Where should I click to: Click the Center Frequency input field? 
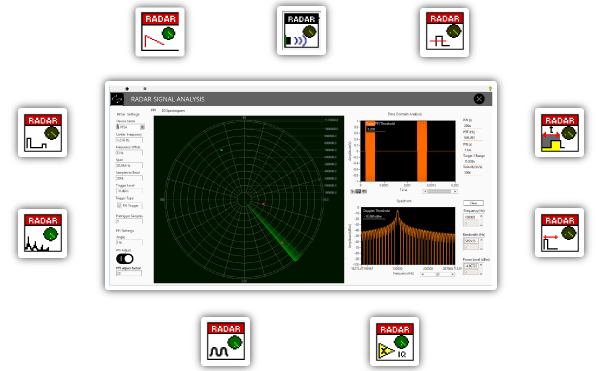(x=129, y=140)
